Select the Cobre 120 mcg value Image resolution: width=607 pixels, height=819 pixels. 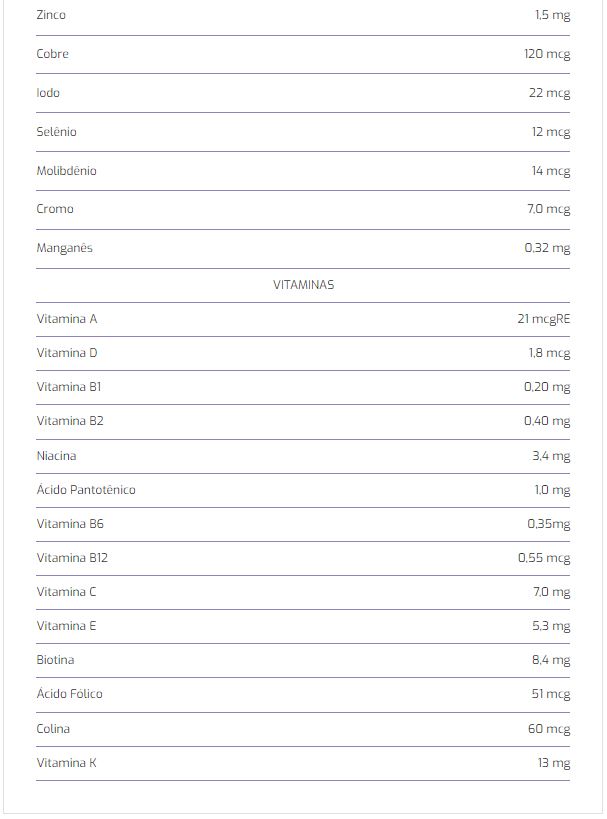point(547,54)
